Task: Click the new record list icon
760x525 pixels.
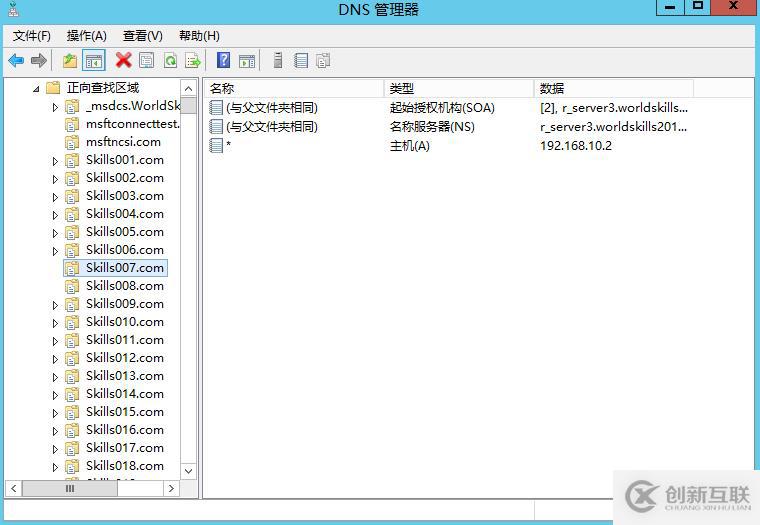Action: point(301,61)
